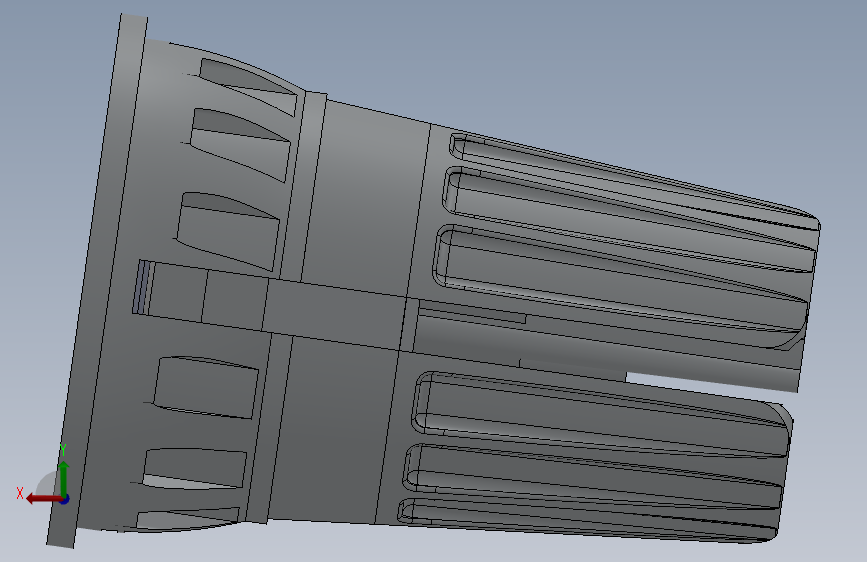
Task: Click the blue Z axis dot at the triad origin
Action: [65, 499]
